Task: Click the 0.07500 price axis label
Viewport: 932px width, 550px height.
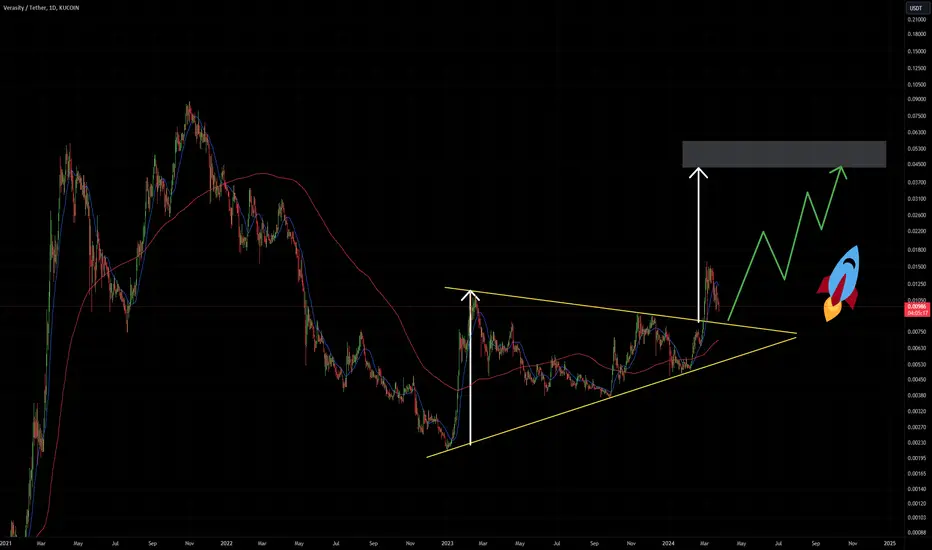Action: click(x=917, y=116)
